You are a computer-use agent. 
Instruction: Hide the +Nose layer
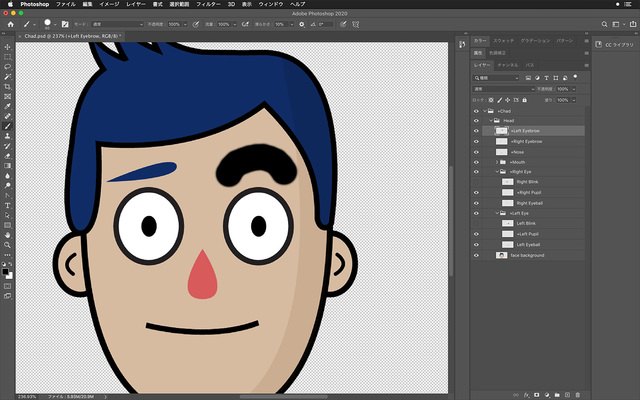click(x=476, y=151)
